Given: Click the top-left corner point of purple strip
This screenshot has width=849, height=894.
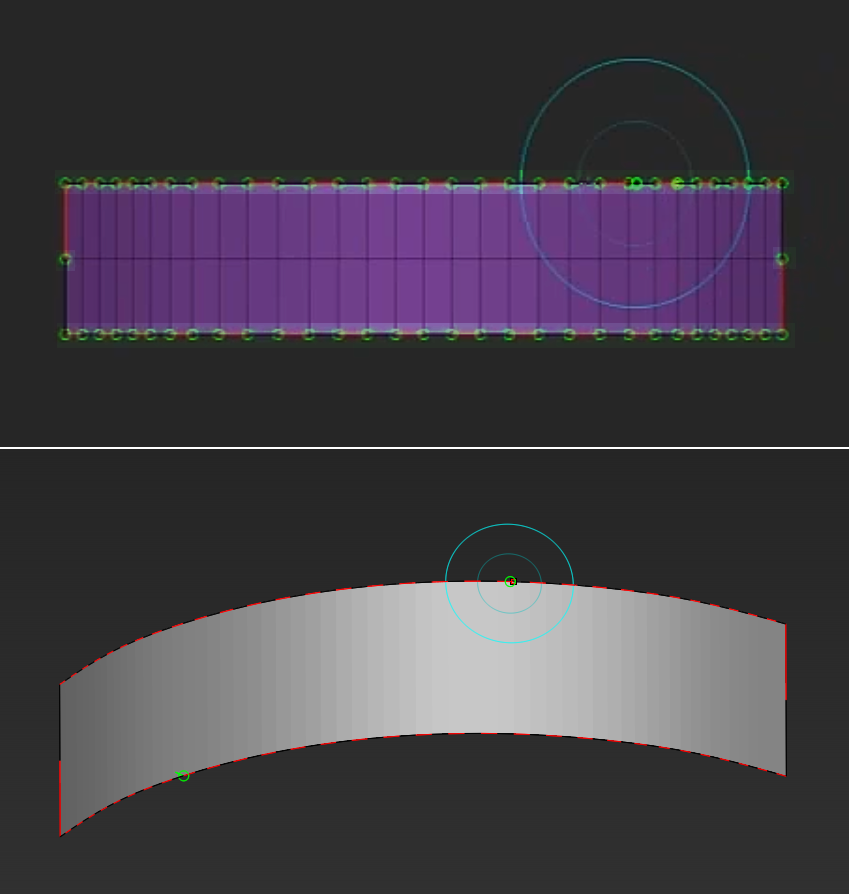Looking at the screenshot, I should pyautogui.click(x=66, y=183).
